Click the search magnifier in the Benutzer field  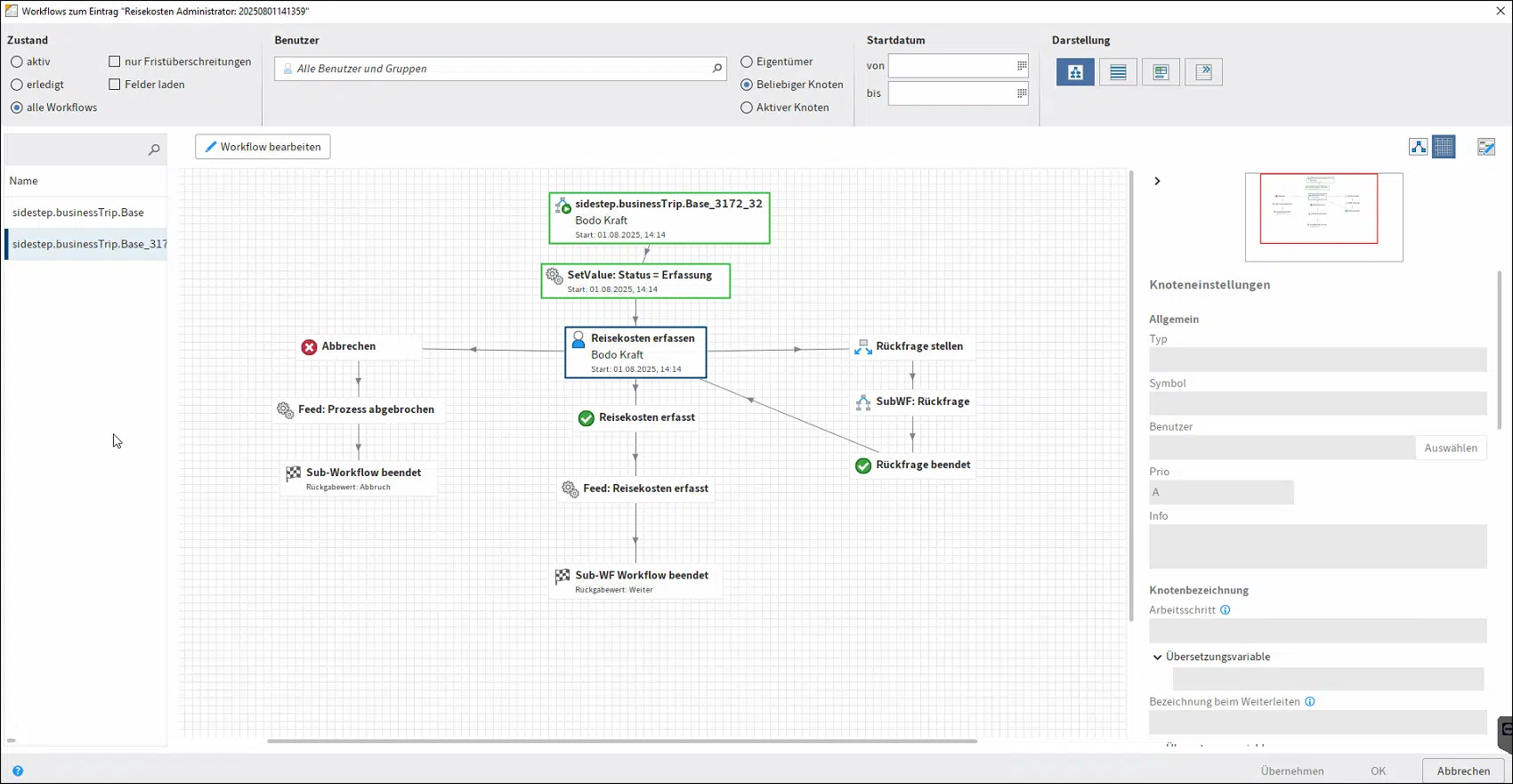(x=716, y=69)
